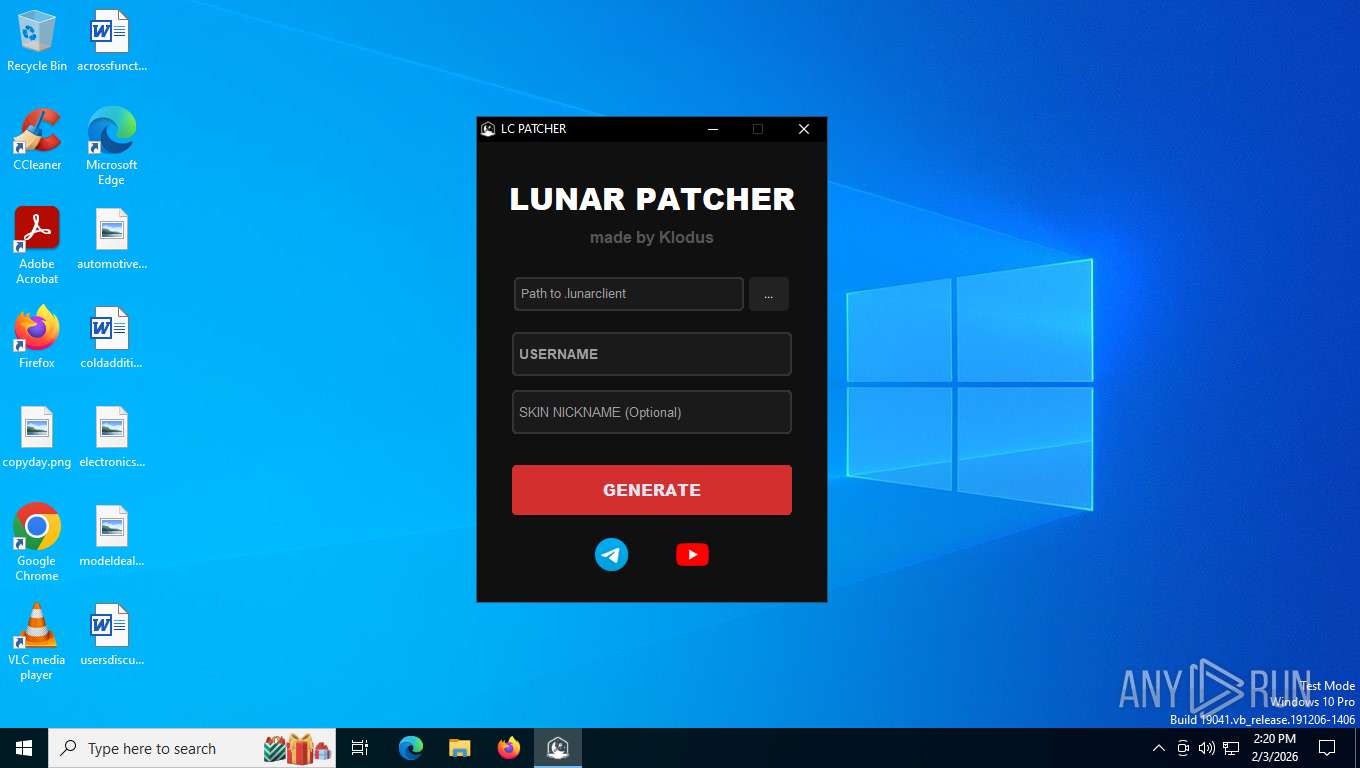Viewport: 1360px width, 768px height.
Task: Browse for .lunarclient folder with ellipsis button
Action: 769,294
